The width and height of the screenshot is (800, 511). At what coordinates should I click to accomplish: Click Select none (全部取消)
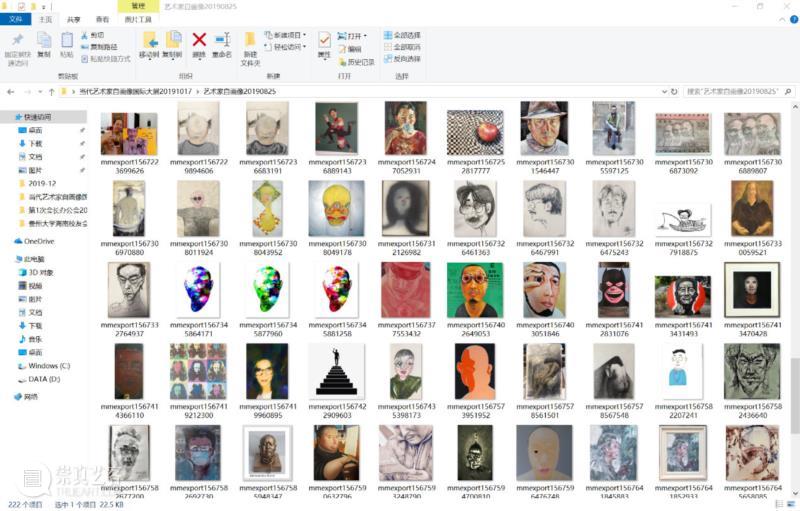click(x=402, y=47)
